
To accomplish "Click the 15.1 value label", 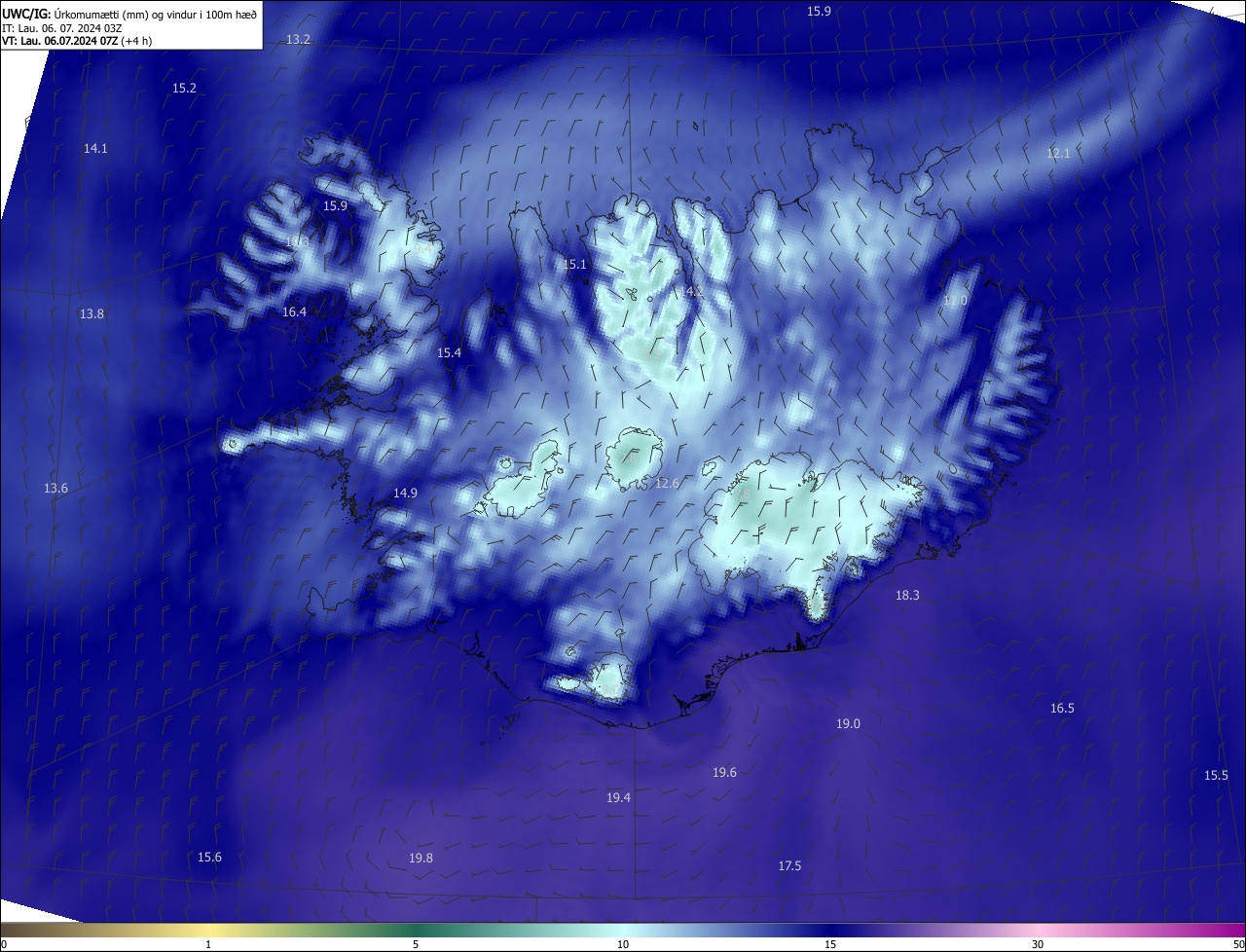I will pyautogui.click(x=574, y=265).
